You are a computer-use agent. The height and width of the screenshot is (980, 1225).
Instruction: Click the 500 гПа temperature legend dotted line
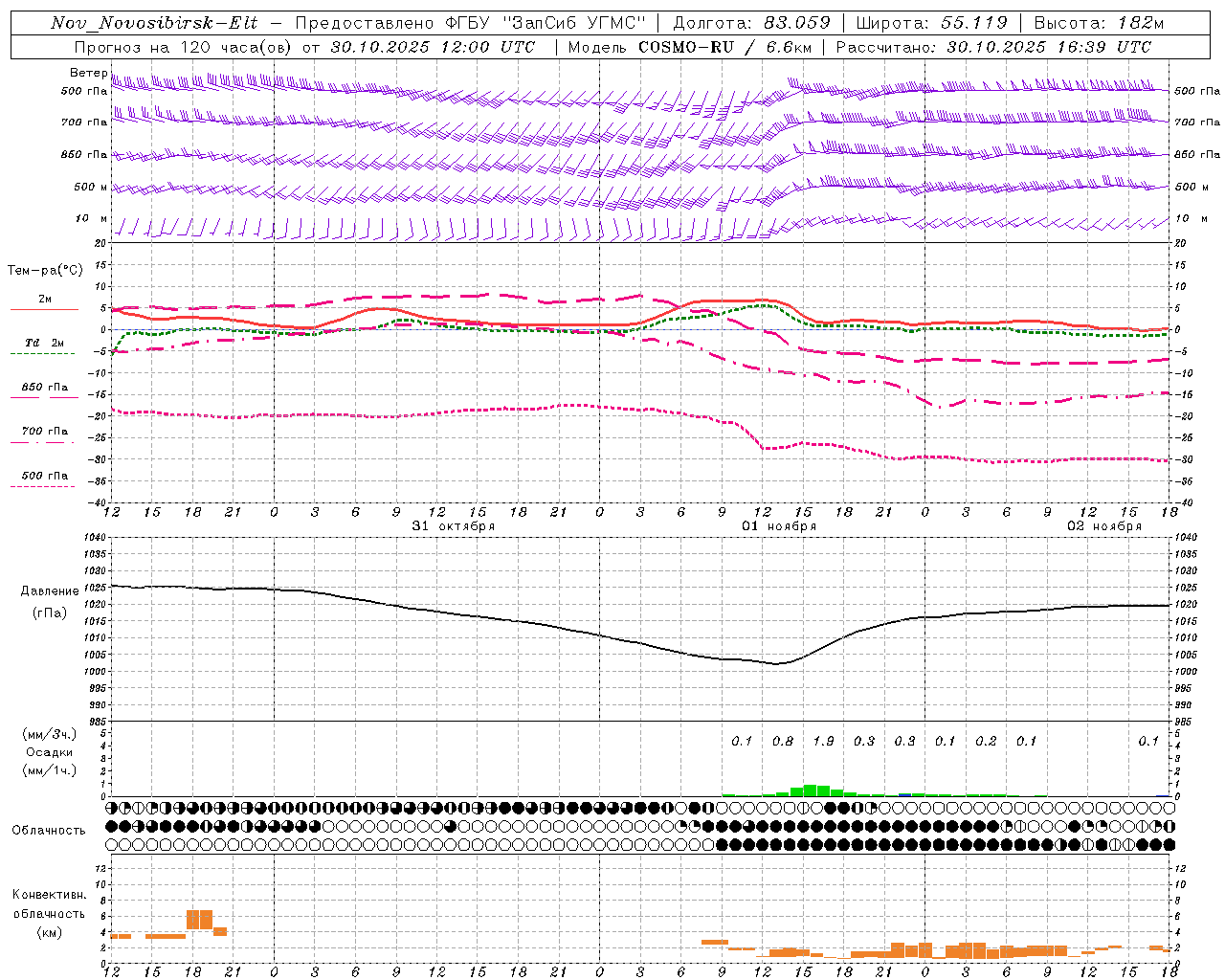point(43,487)
